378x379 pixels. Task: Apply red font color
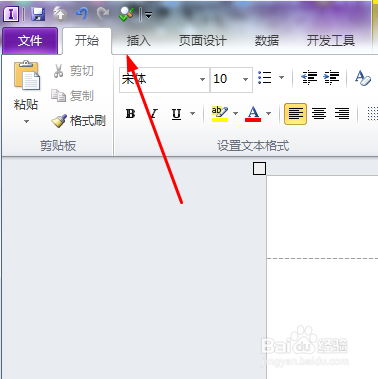(253, 114)
